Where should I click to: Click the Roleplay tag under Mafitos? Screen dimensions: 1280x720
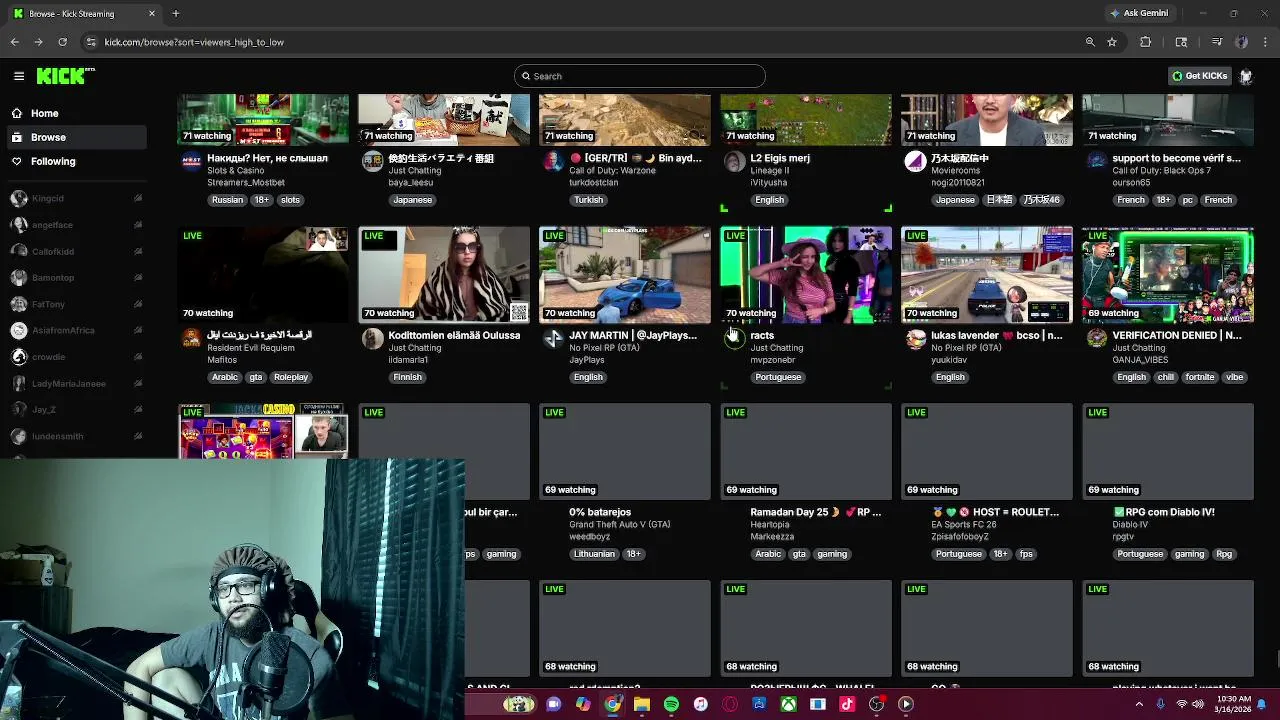[291, 377]
